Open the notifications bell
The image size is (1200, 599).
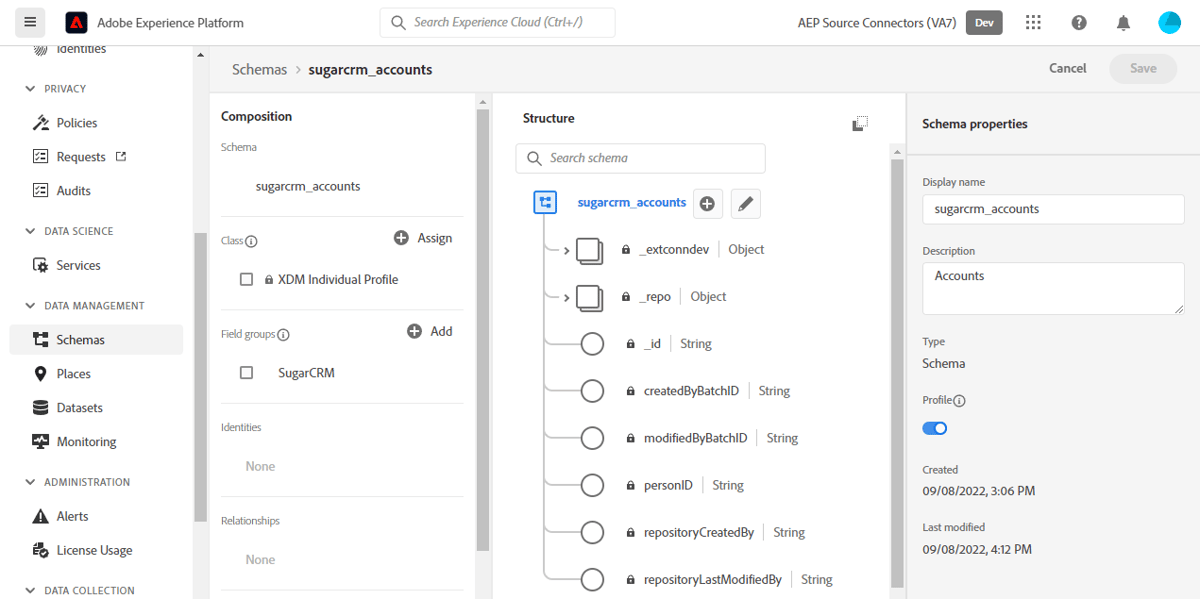(1123, 22)
